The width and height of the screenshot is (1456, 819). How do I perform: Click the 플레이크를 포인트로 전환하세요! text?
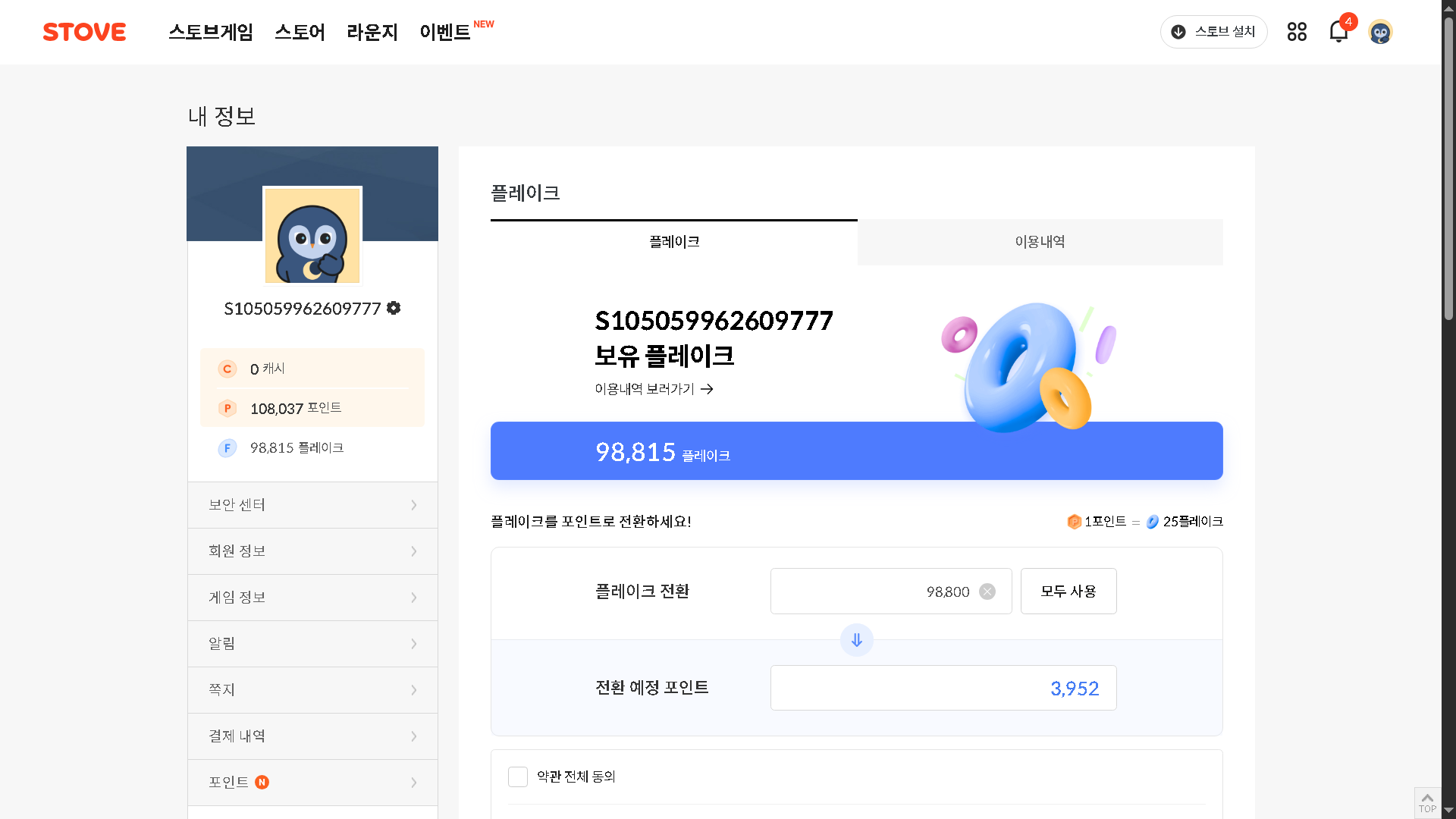click(591, 522)
